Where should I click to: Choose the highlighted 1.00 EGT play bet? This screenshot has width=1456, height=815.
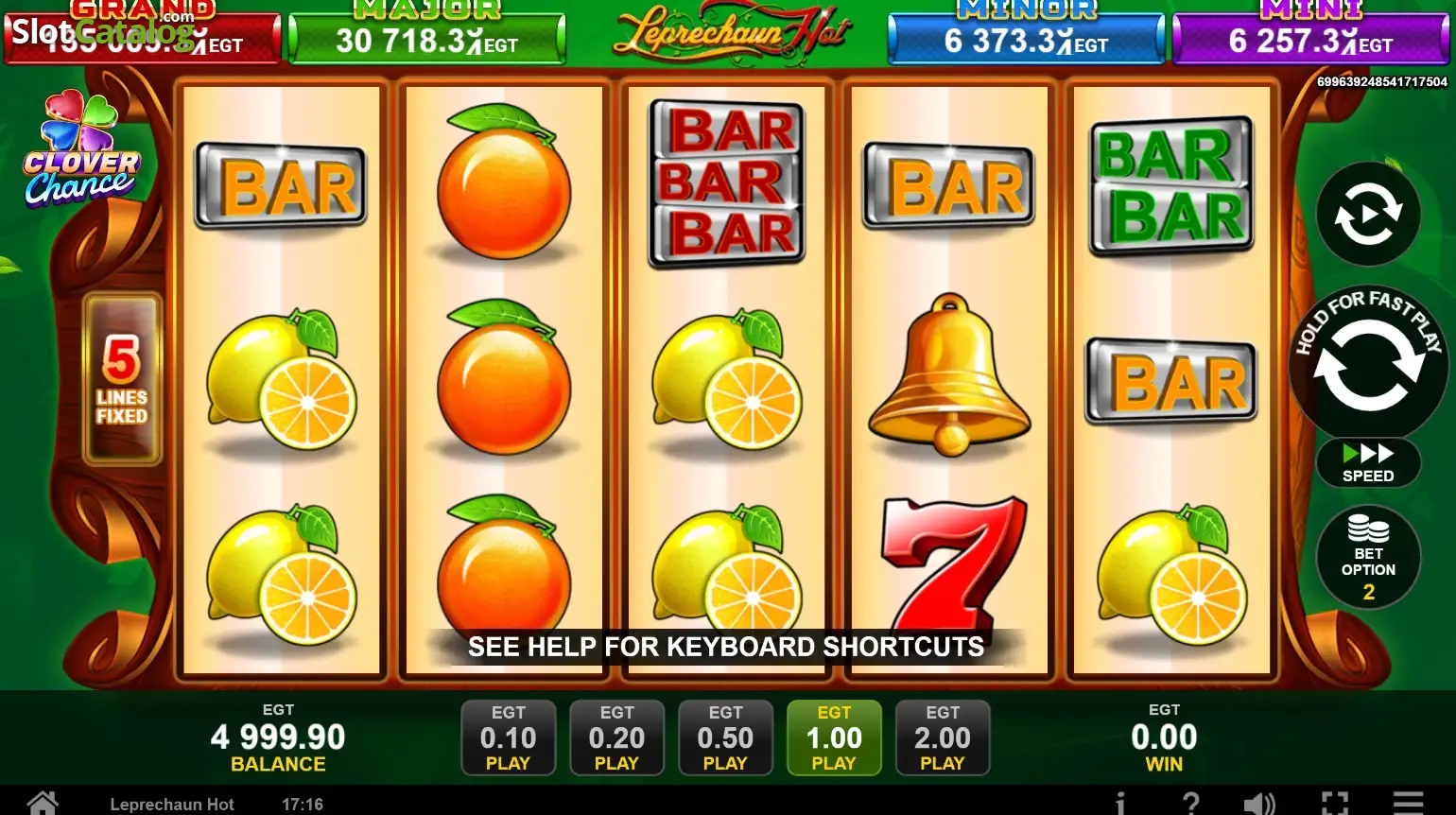click(834, 737)
